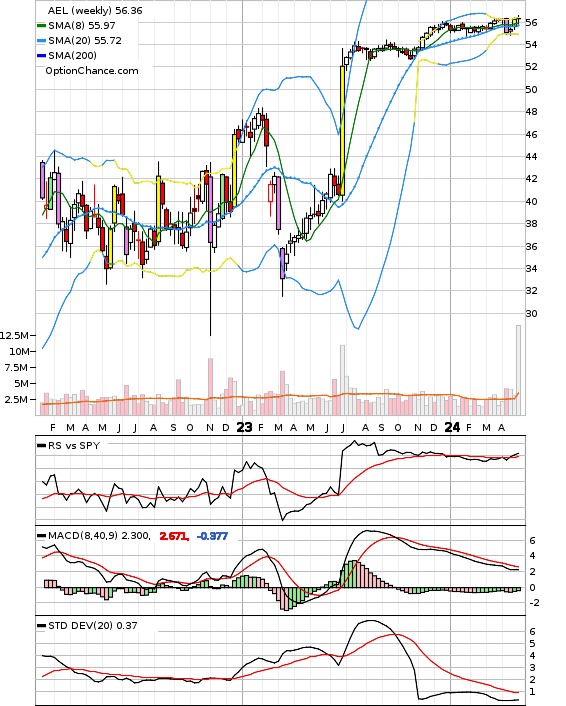The width and height of the screenshot is (566, 706).
Task: Click the OptionChance.com watermark text
Action: tap(92, 71)
